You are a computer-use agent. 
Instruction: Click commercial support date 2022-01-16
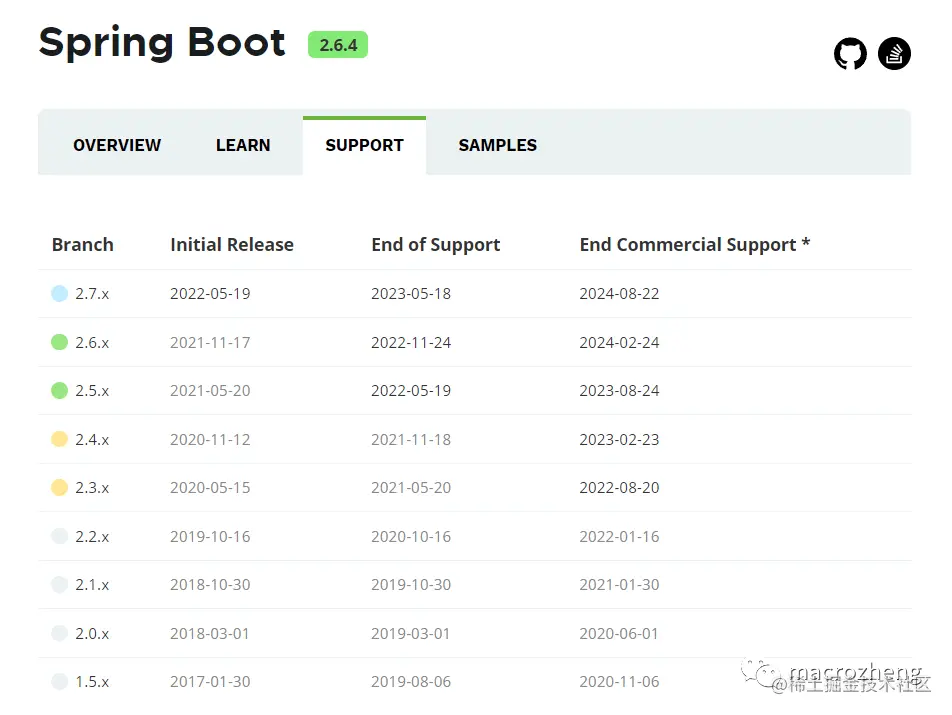pos(619,537)
